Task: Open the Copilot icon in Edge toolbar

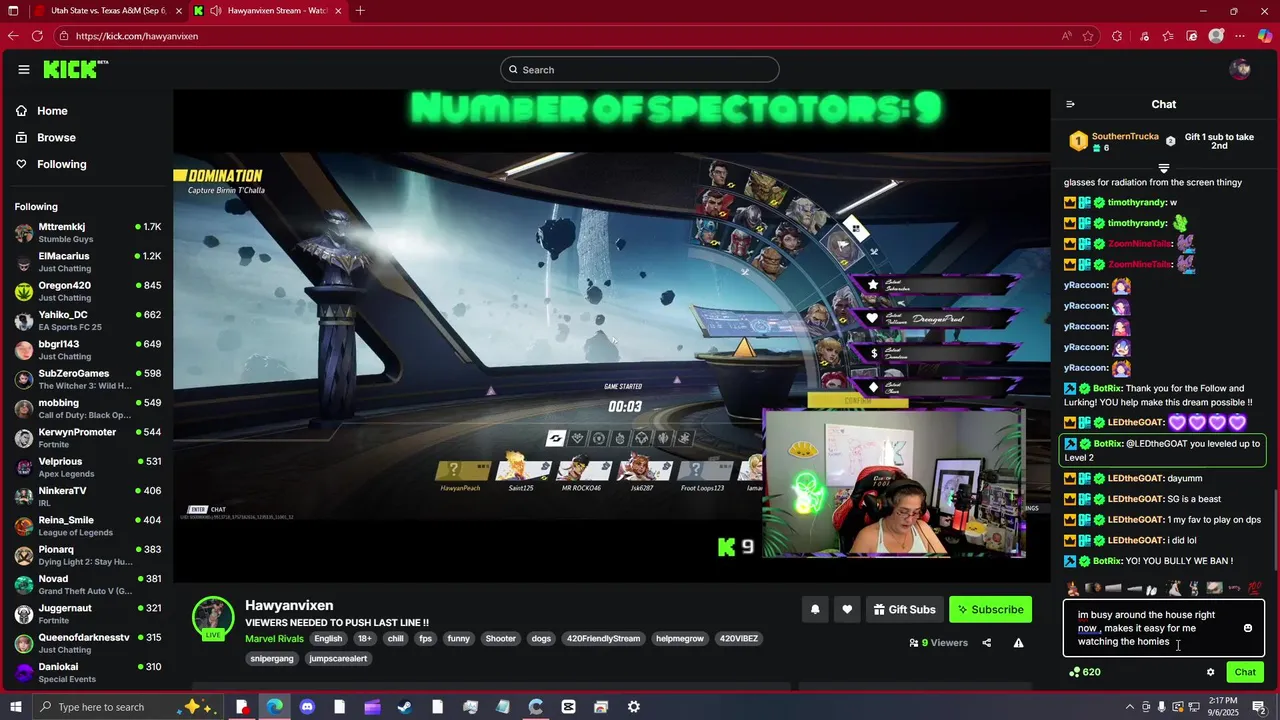Action: [x=1265, y=36]
